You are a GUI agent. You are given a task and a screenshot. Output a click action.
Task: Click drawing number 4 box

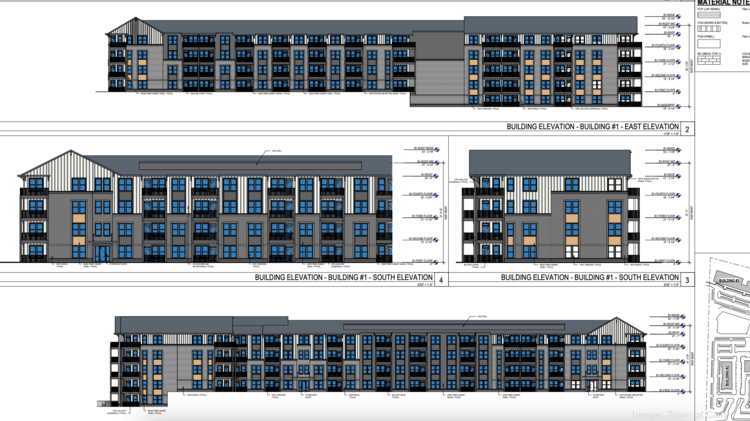point(440,278)
